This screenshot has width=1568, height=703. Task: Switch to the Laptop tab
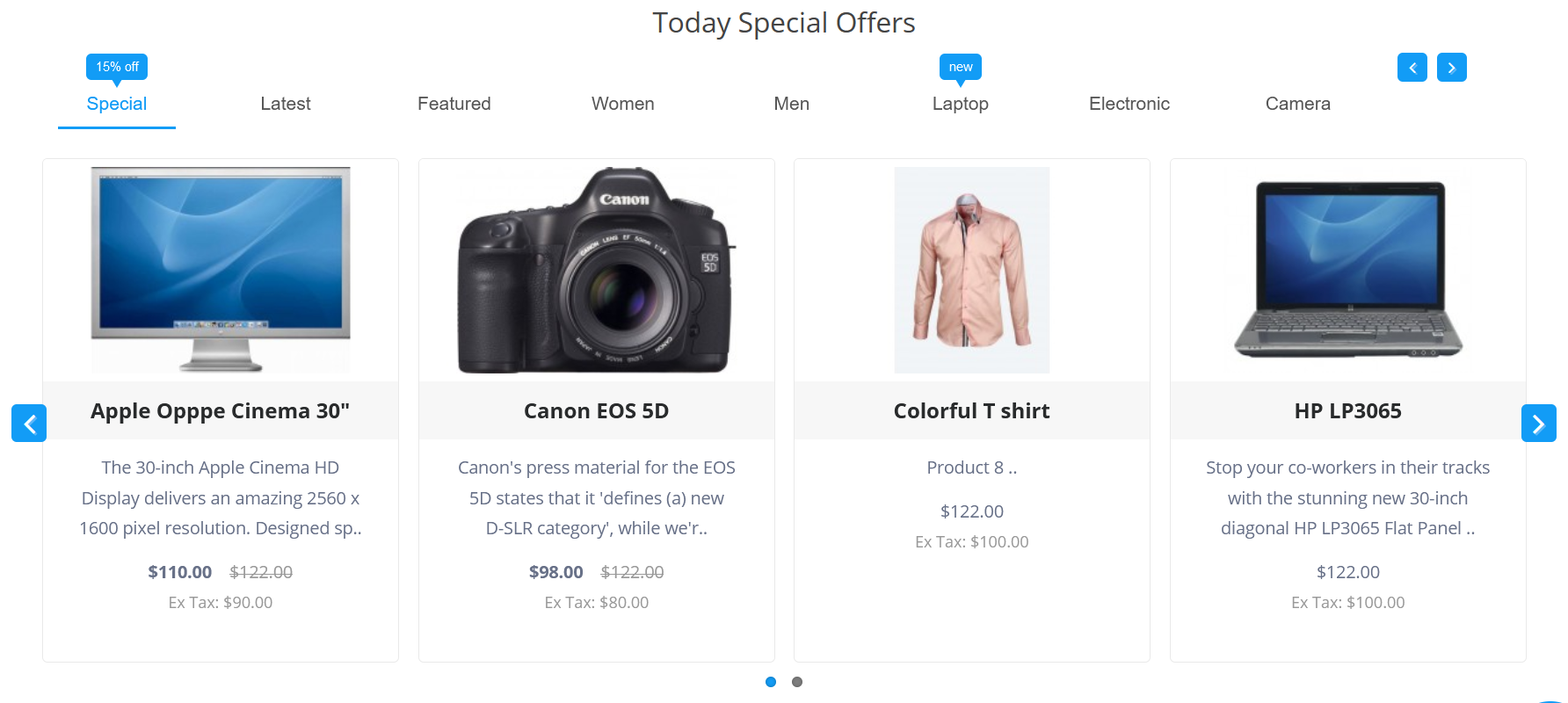tap(961, 104)
